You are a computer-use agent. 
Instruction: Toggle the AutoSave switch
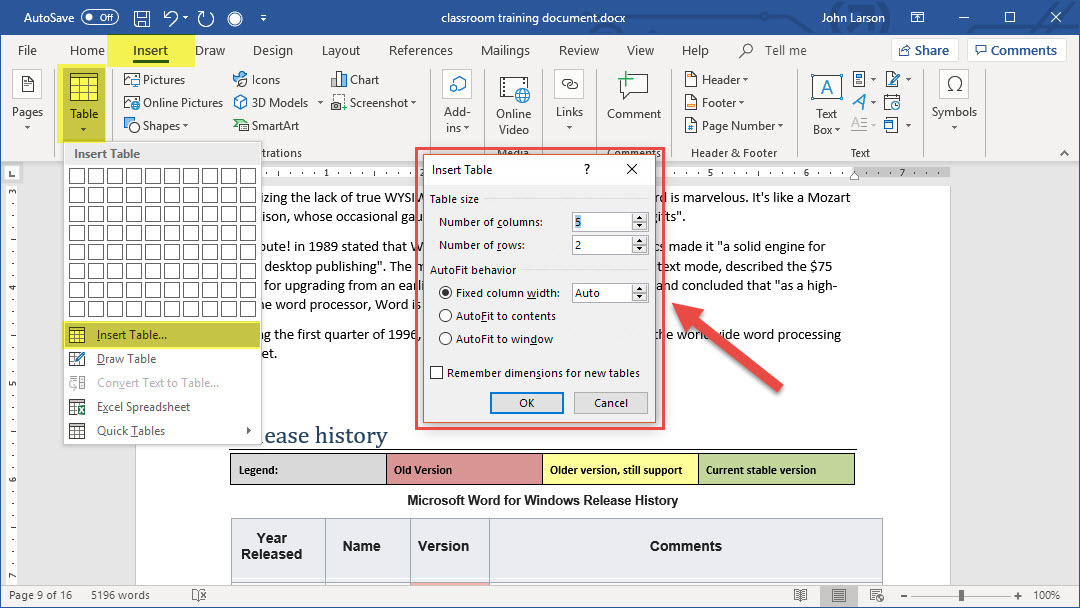click(99, 18)
